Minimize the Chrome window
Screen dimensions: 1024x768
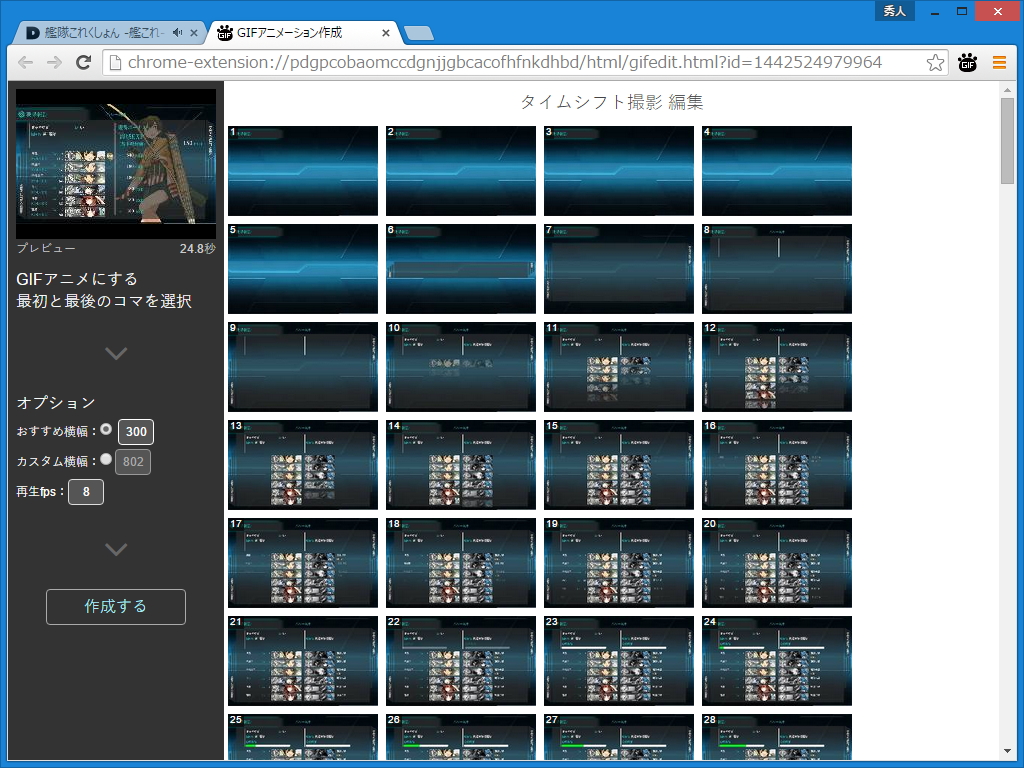(935, 11)
